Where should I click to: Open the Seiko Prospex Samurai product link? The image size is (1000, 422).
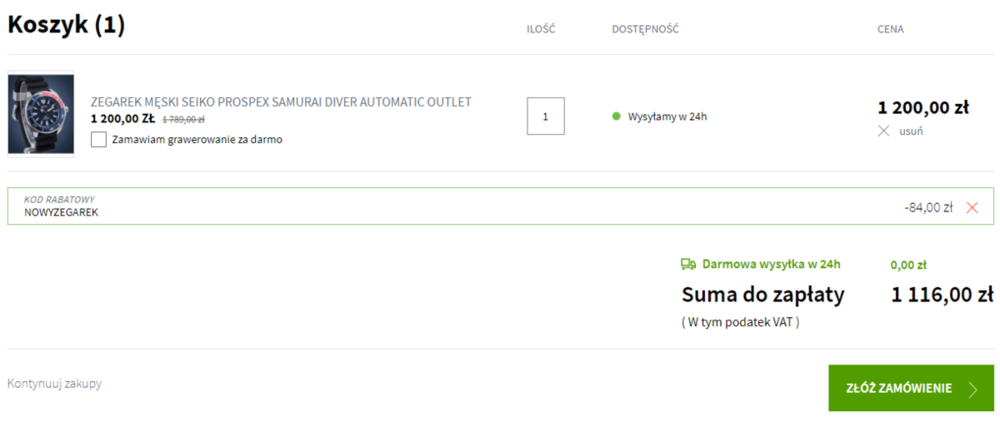tap(281, 102)
